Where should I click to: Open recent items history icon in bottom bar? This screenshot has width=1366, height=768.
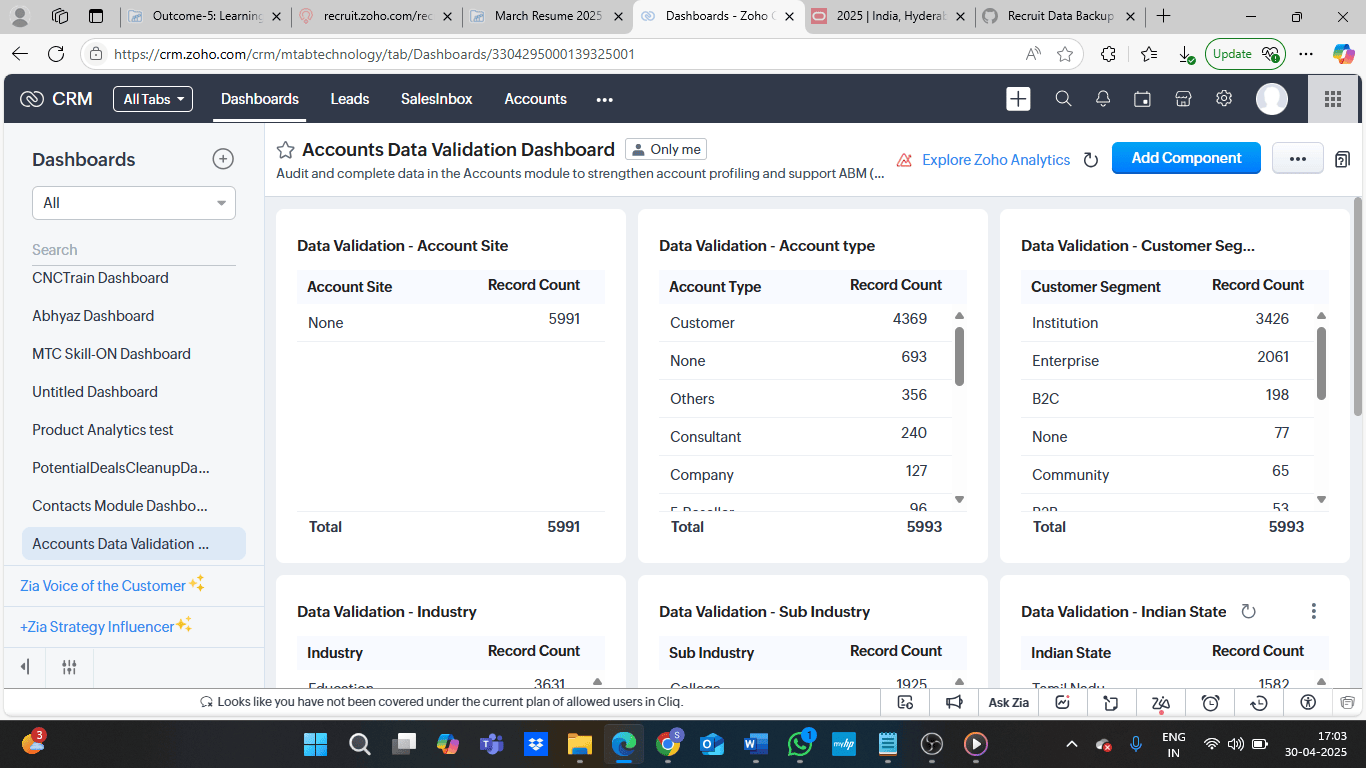pyautogui.click(x=1259, y=702)
